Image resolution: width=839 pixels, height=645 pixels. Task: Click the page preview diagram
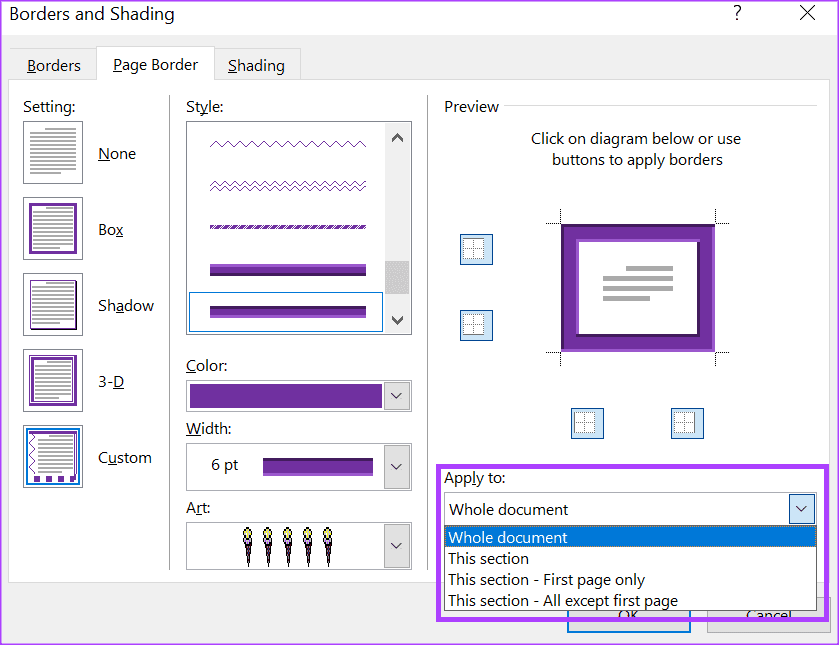pos(637,288)
